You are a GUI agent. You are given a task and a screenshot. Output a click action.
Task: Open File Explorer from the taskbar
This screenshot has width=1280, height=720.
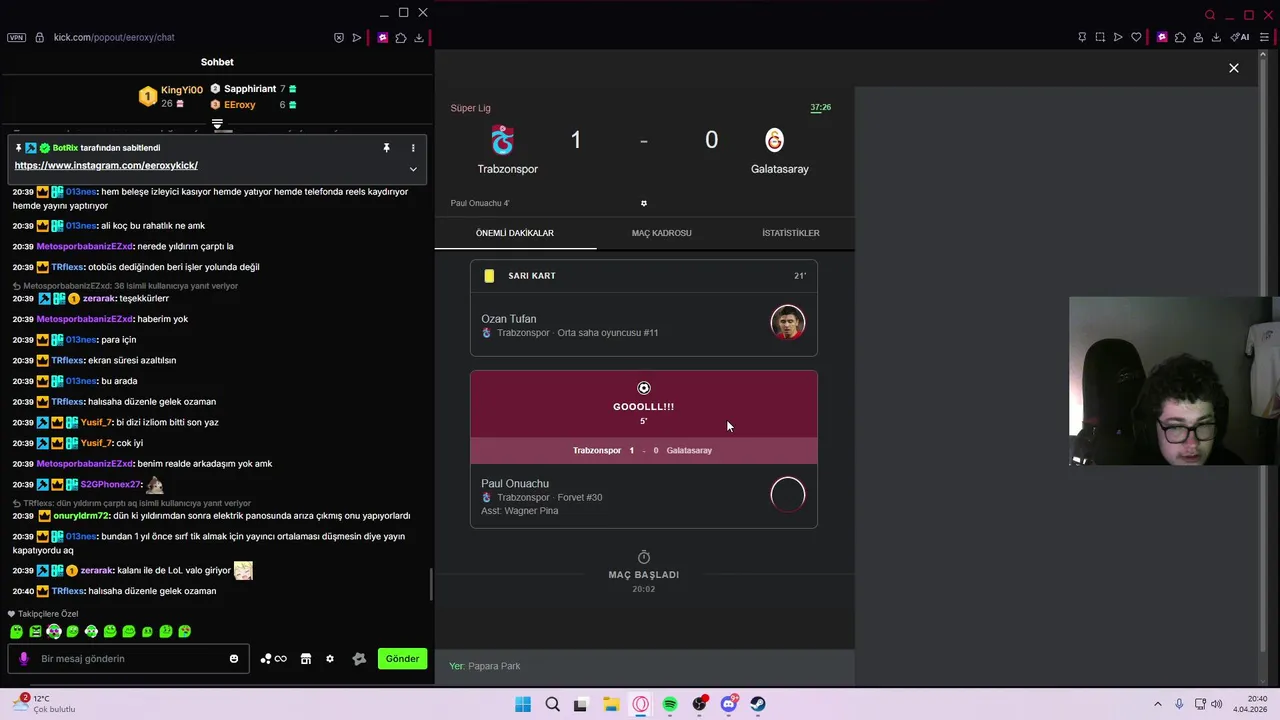(611, 704)
